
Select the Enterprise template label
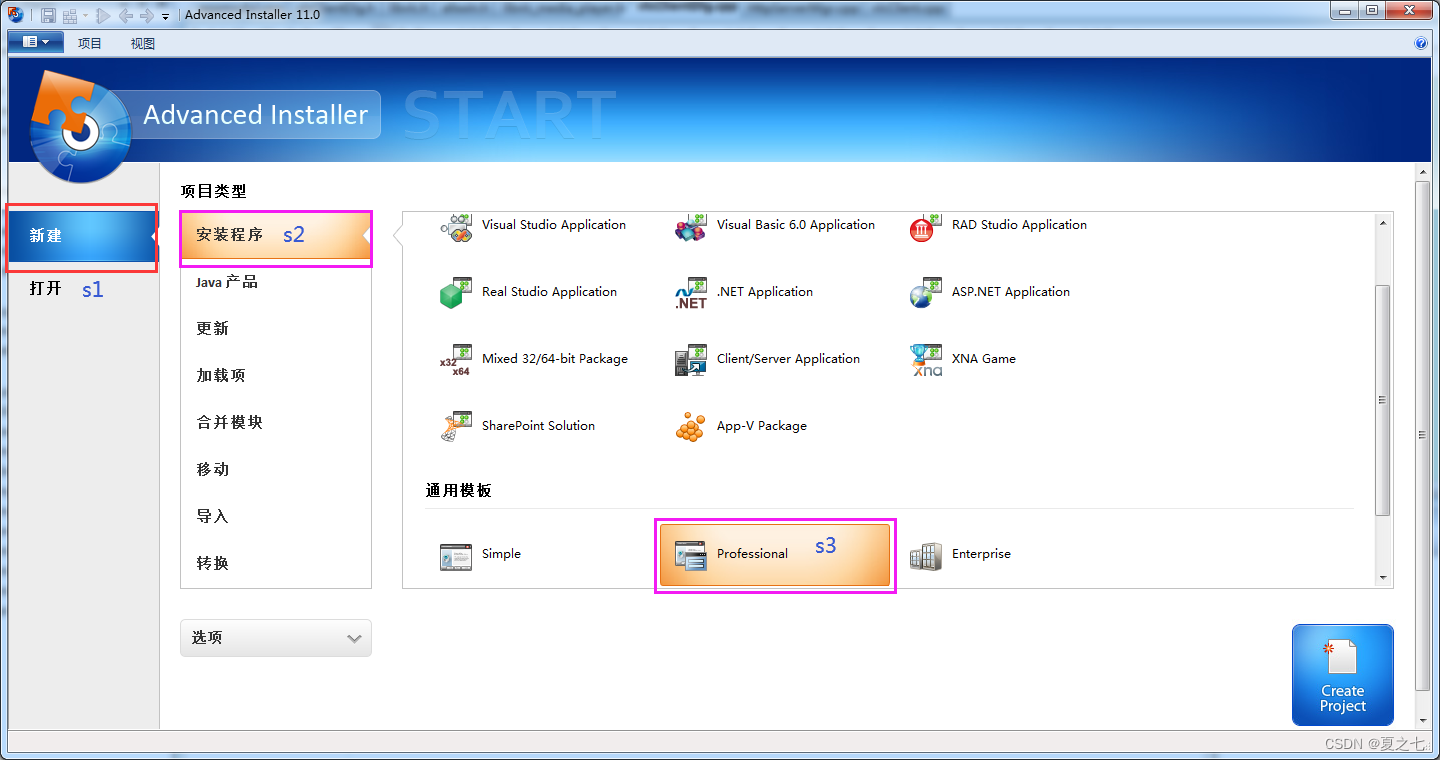click(981, 554)
